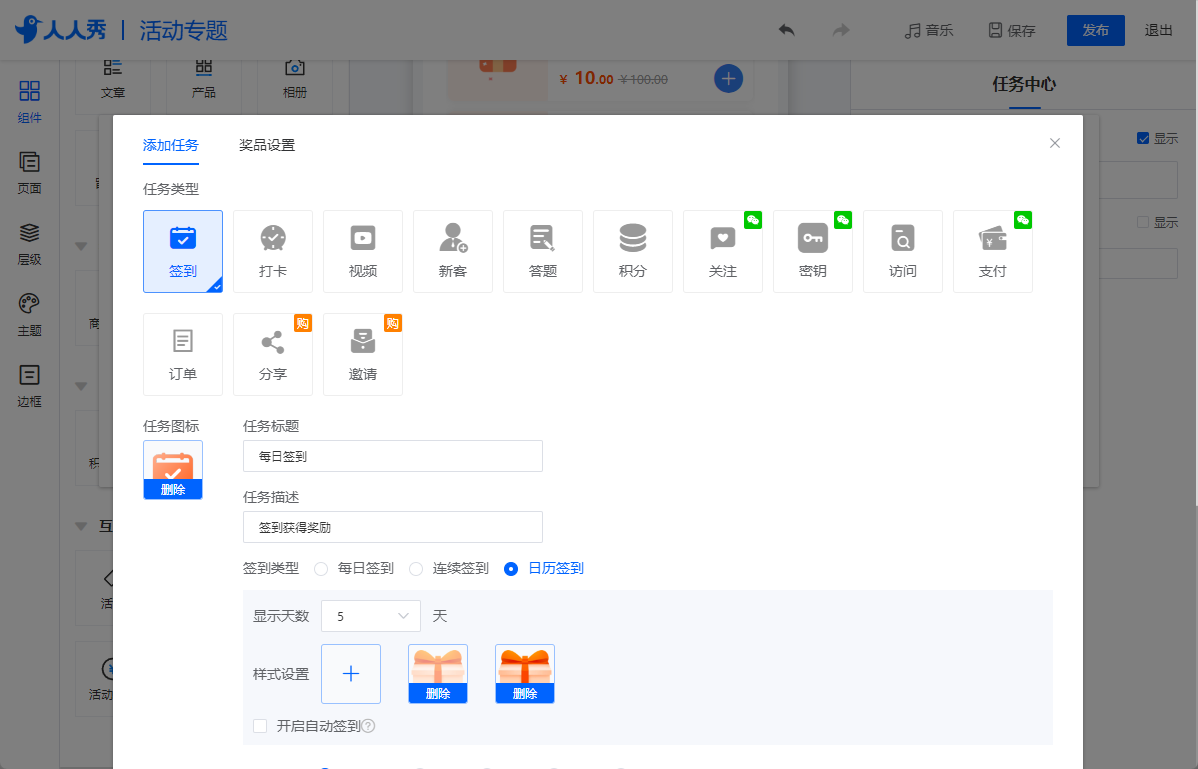Choose the 访问 task type

coord(903,251)
